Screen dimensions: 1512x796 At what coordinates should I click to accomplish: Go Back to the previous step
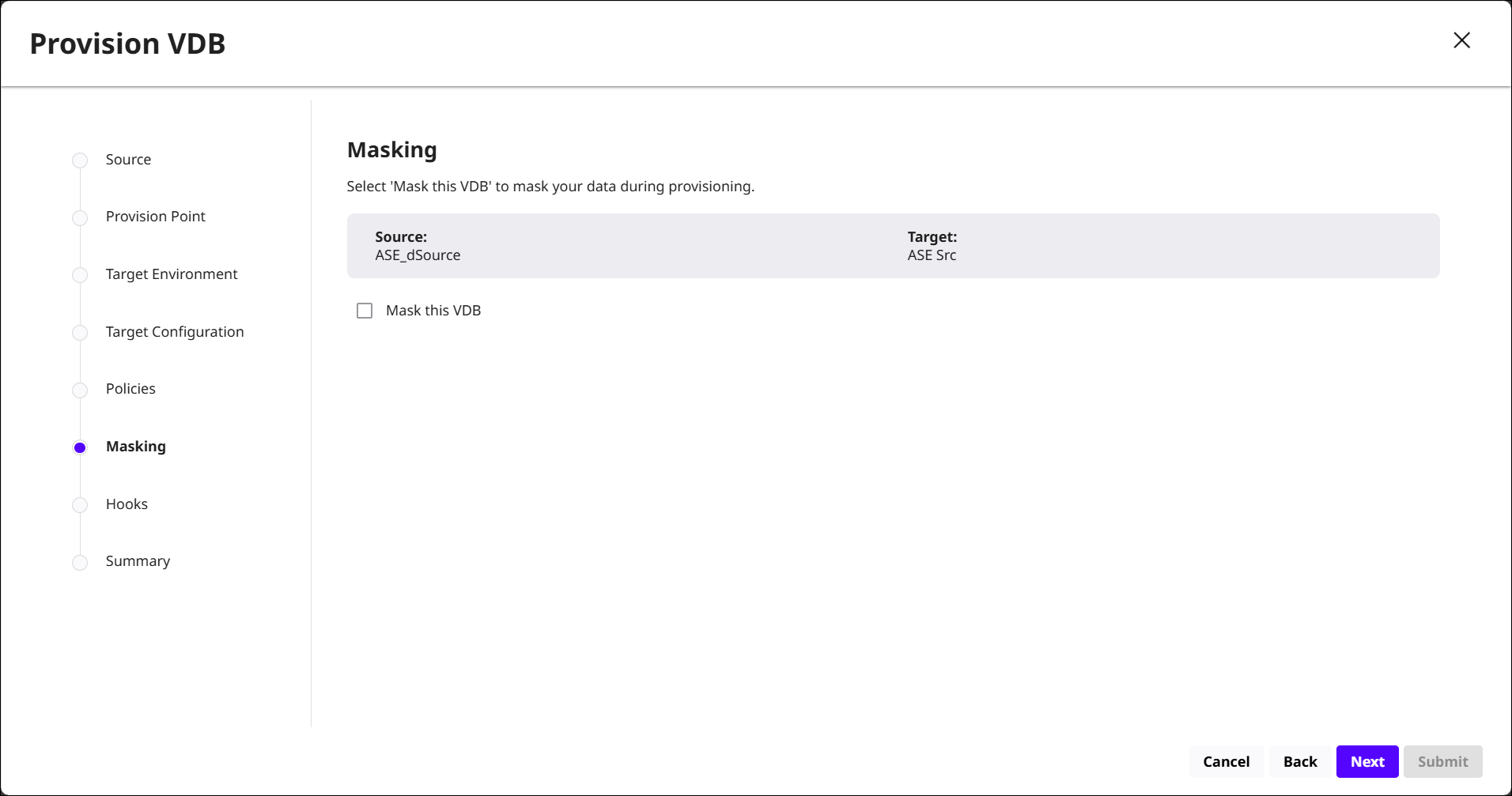(x=1299, y=761)
